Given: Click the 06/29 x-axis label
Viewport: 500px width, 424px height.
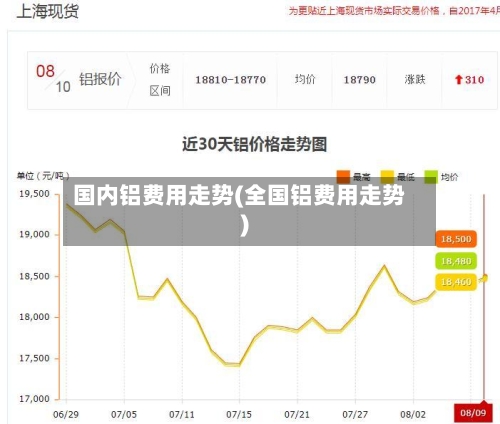Looking at the screenshot, I should click(66, 415).
